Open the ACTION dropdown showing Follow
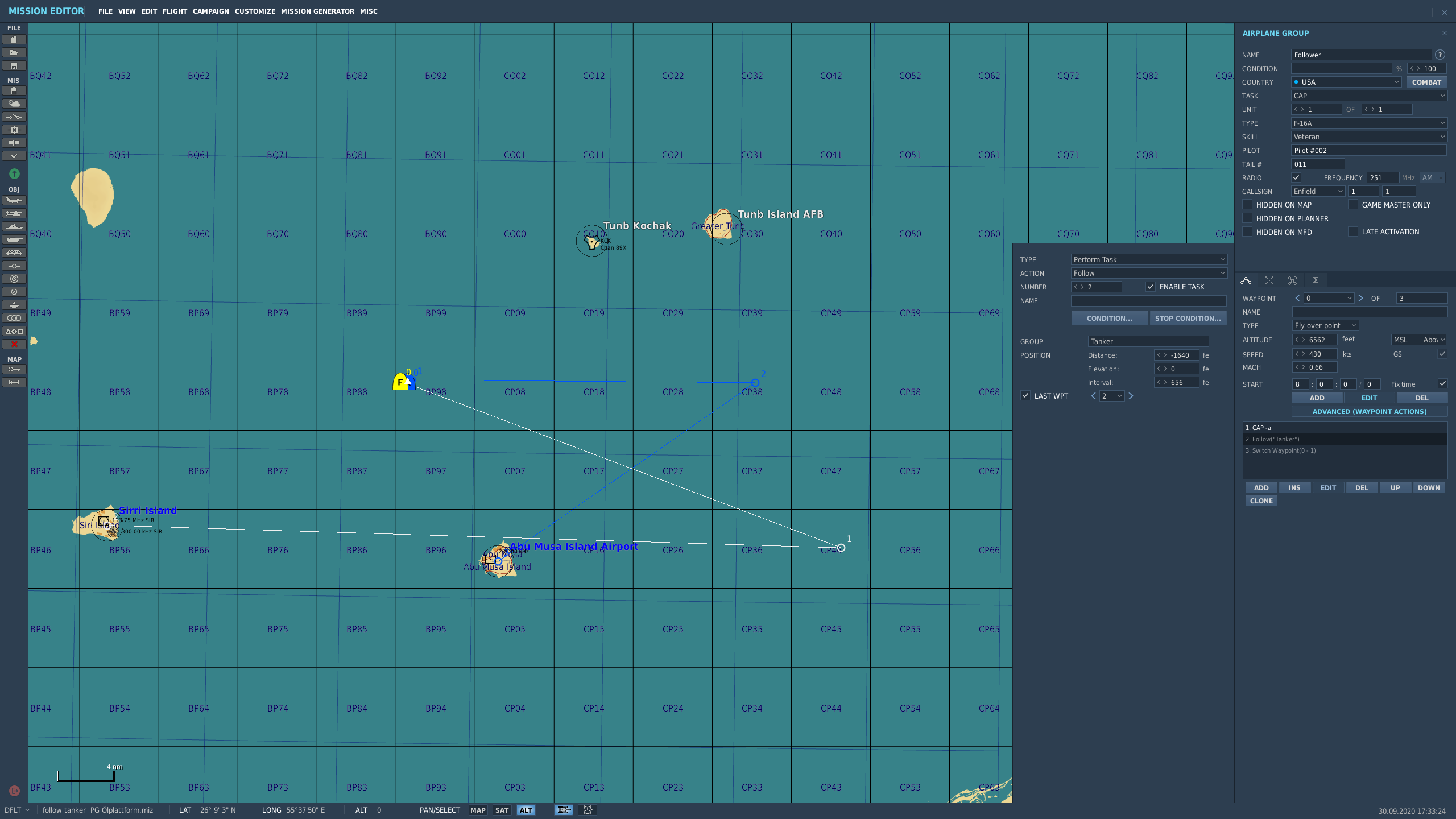 [x=1149, y=273]
